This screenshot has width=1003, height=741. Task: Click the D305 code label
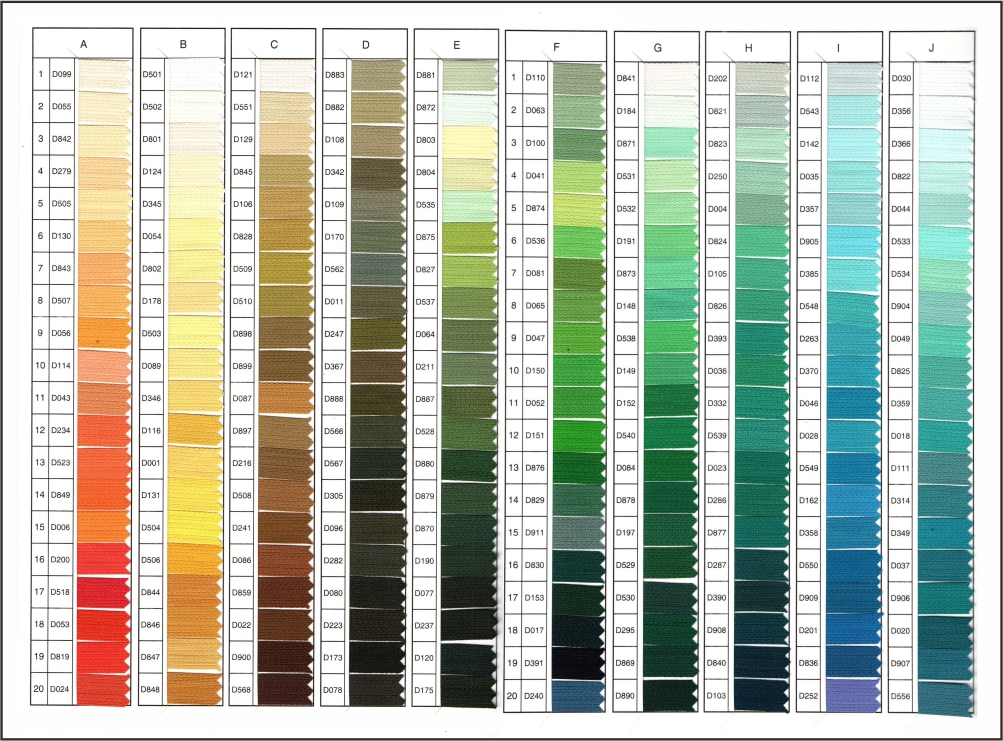pyautogui.click(x=333, y=496)
